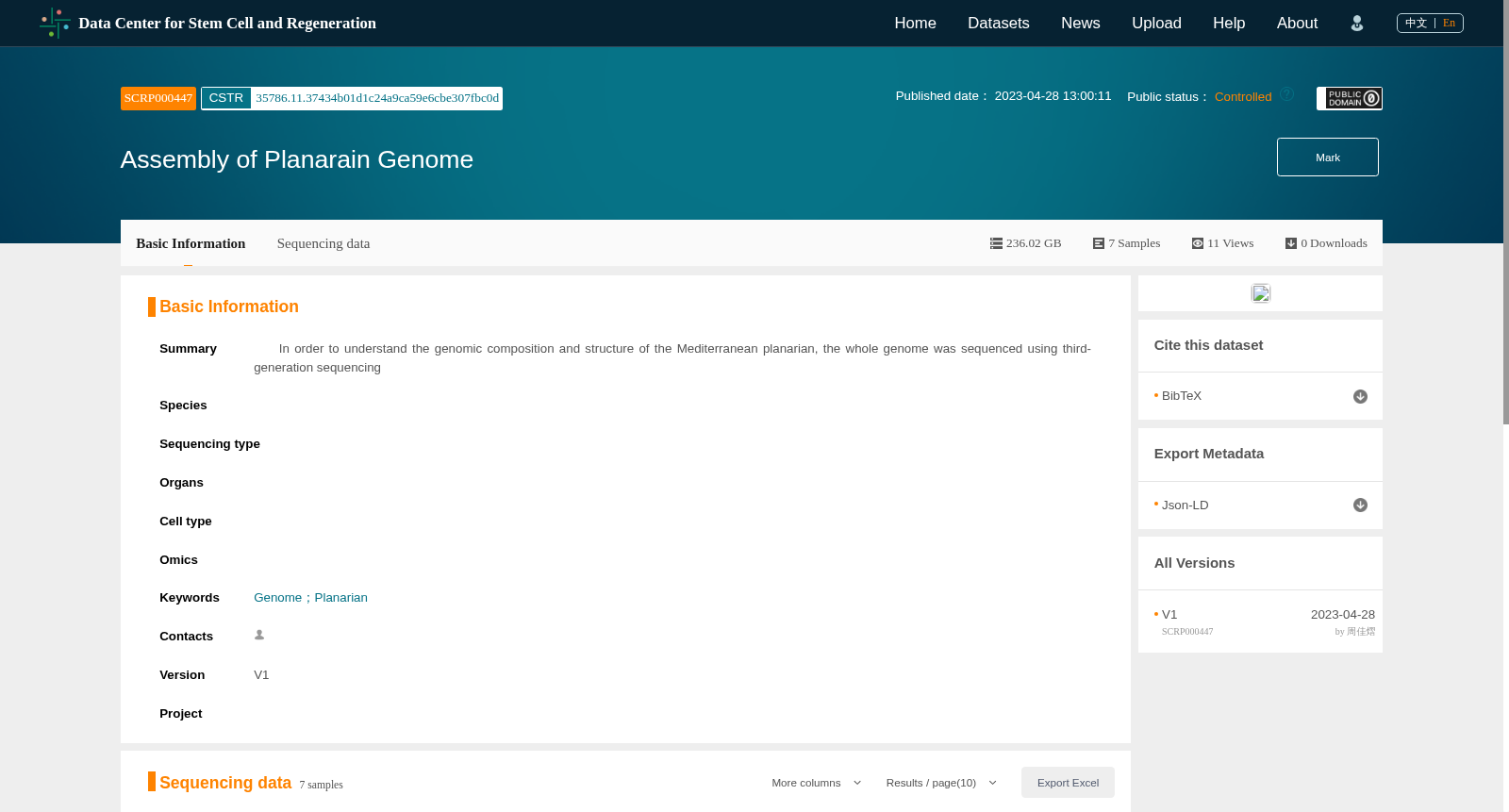Click the 7 samples count text
Viewport: 1509px width, 812px height.
click(321, 785)
